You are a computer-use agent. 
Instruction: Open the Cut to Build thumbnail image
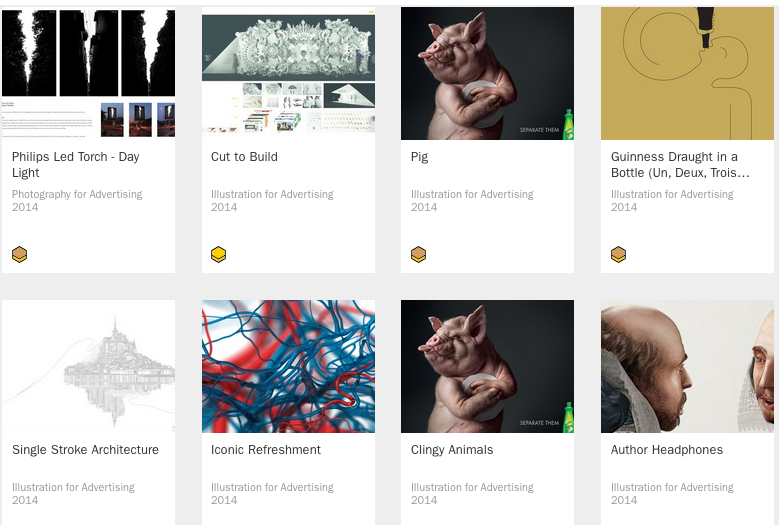(288, 73)
